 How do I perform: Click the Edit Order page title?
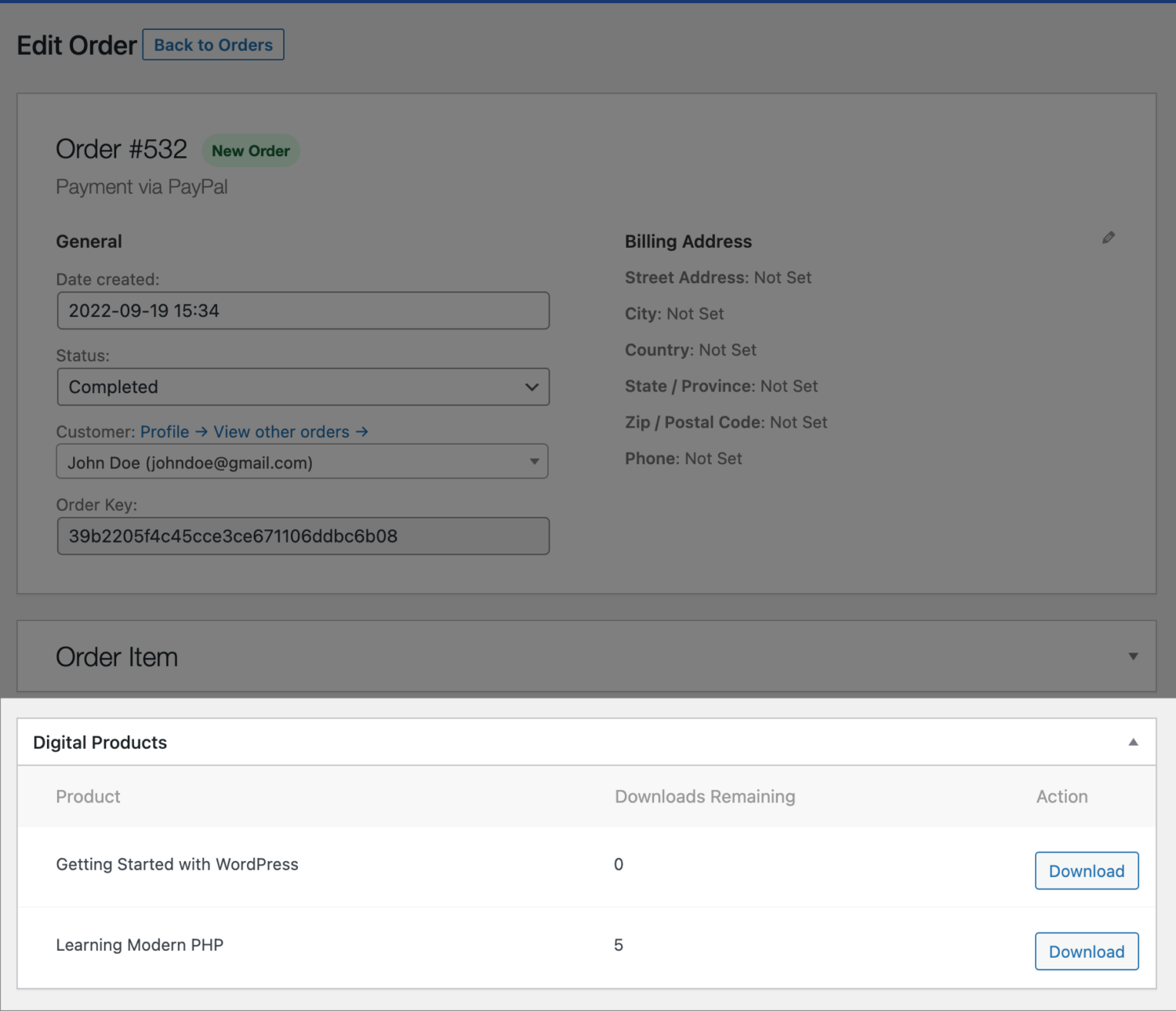tap(77, 45)
